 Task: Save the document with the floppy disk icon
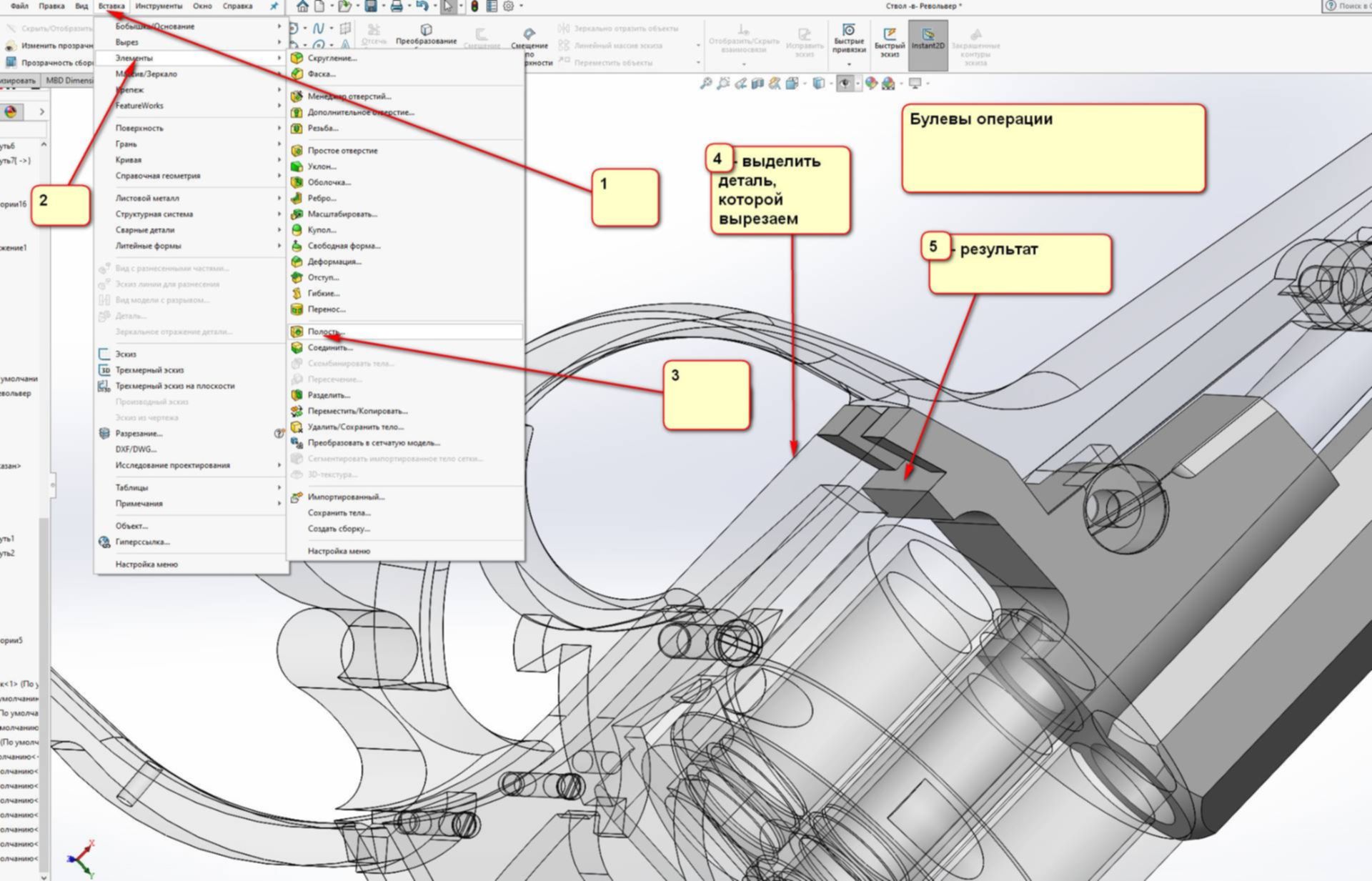(371, 6)
